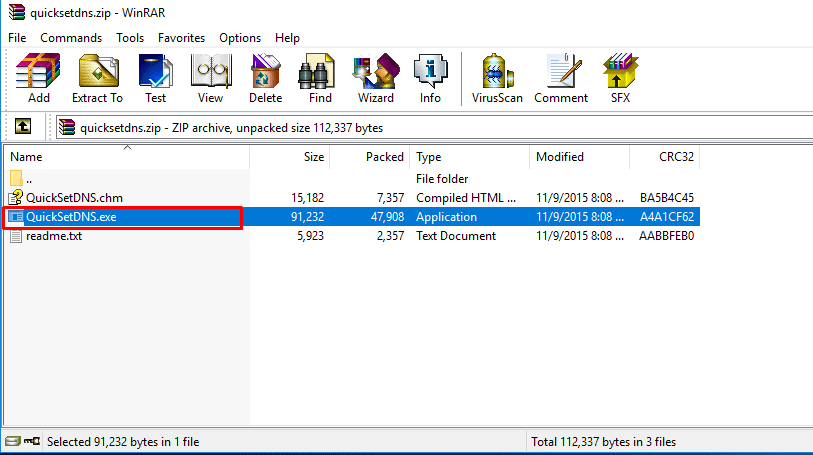Image resolution: width=813 pixels, height=455 pixels.
Task: Click CRC32 value A4A1CF62
Action: (667, 217)
